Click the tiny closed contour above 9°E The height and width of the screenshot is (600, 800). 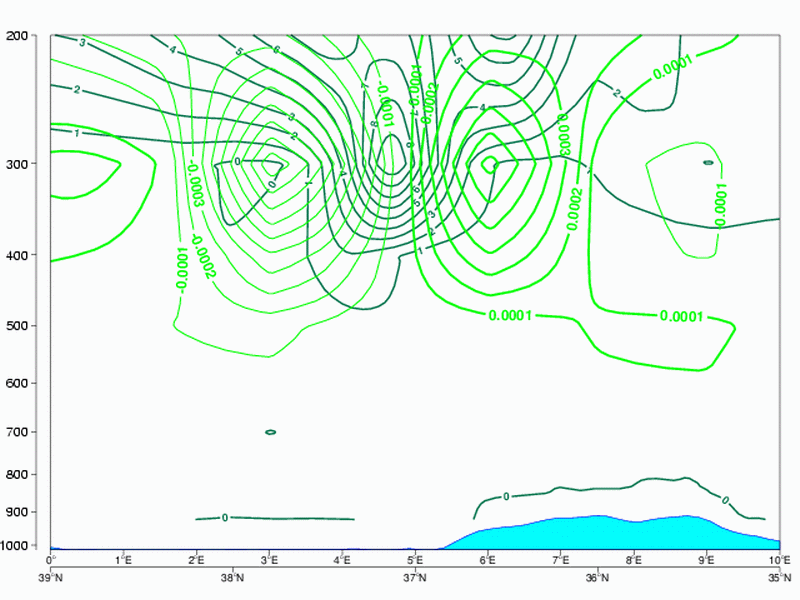tap(708, 162)
